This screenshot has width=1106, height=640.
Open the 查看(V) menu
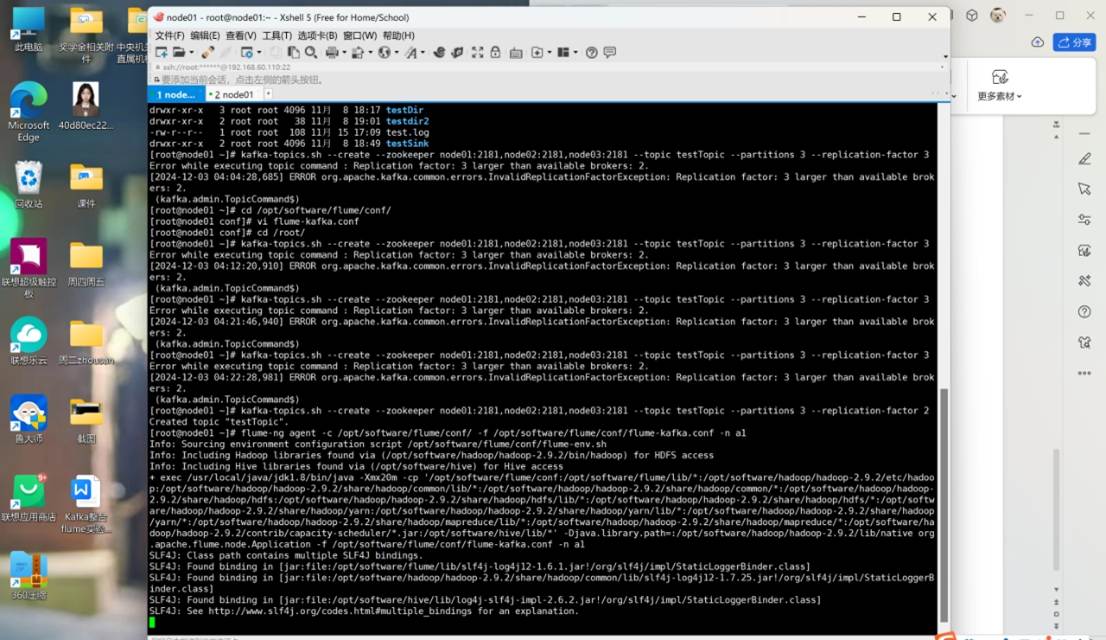241,35
